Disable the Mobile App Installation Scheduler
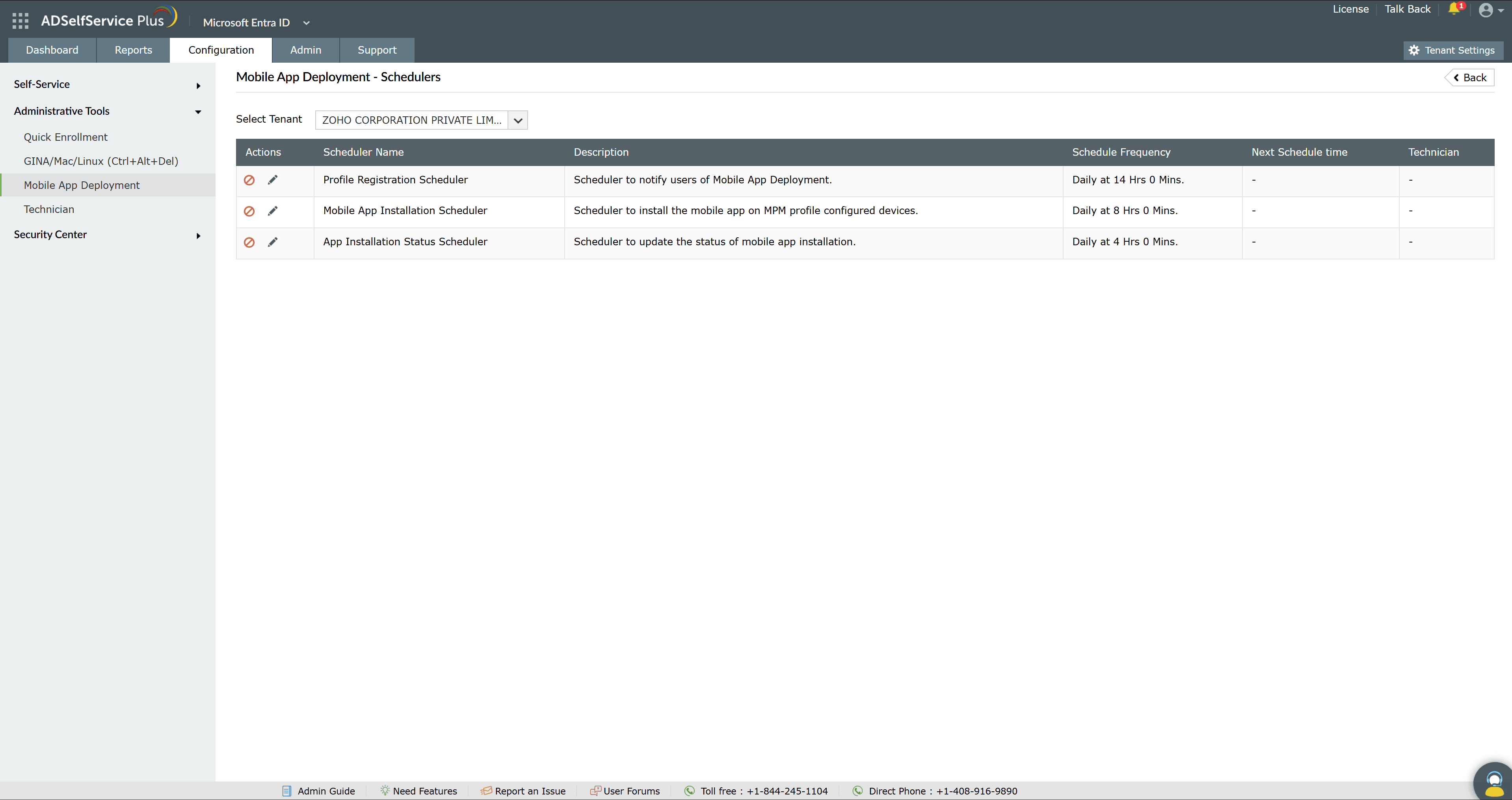Image resolution: width=1512 pixels, height=800 pixels. (249, 211)
